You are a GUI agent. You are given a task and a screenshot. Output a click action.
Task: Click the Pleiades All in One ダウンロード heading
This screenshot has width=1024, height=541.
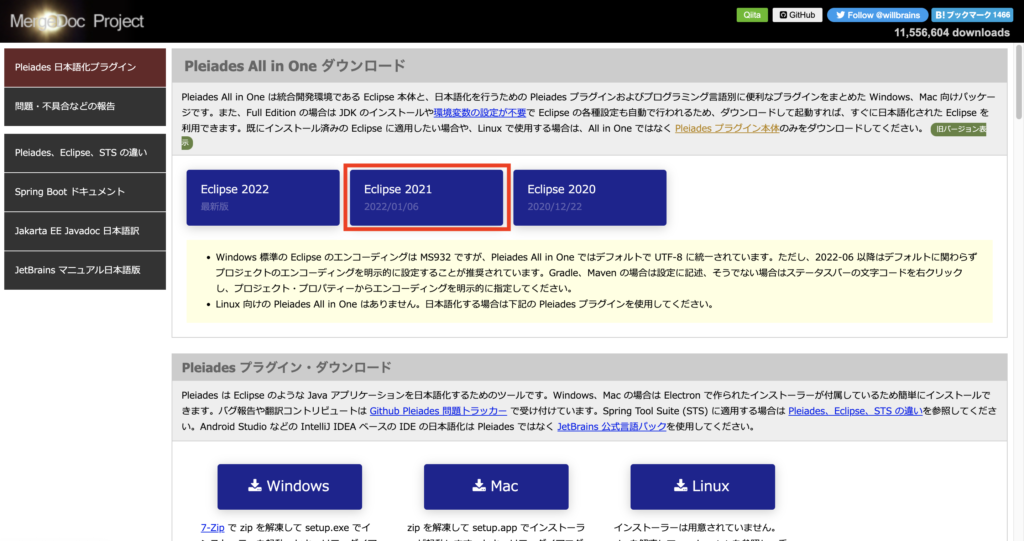295,66
